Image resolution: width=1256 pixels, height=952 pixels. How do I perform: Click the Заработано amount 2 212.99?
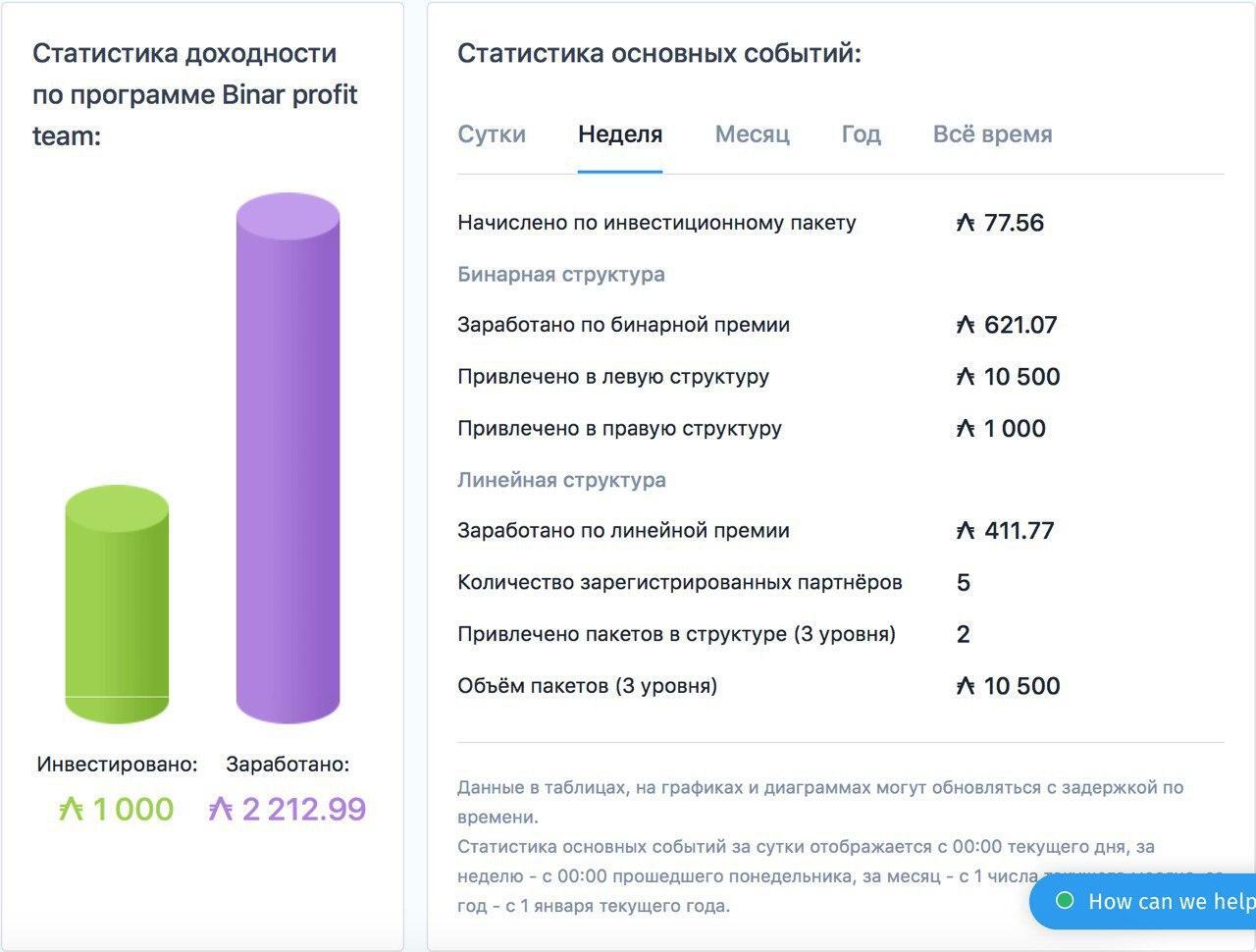[303, 810]
